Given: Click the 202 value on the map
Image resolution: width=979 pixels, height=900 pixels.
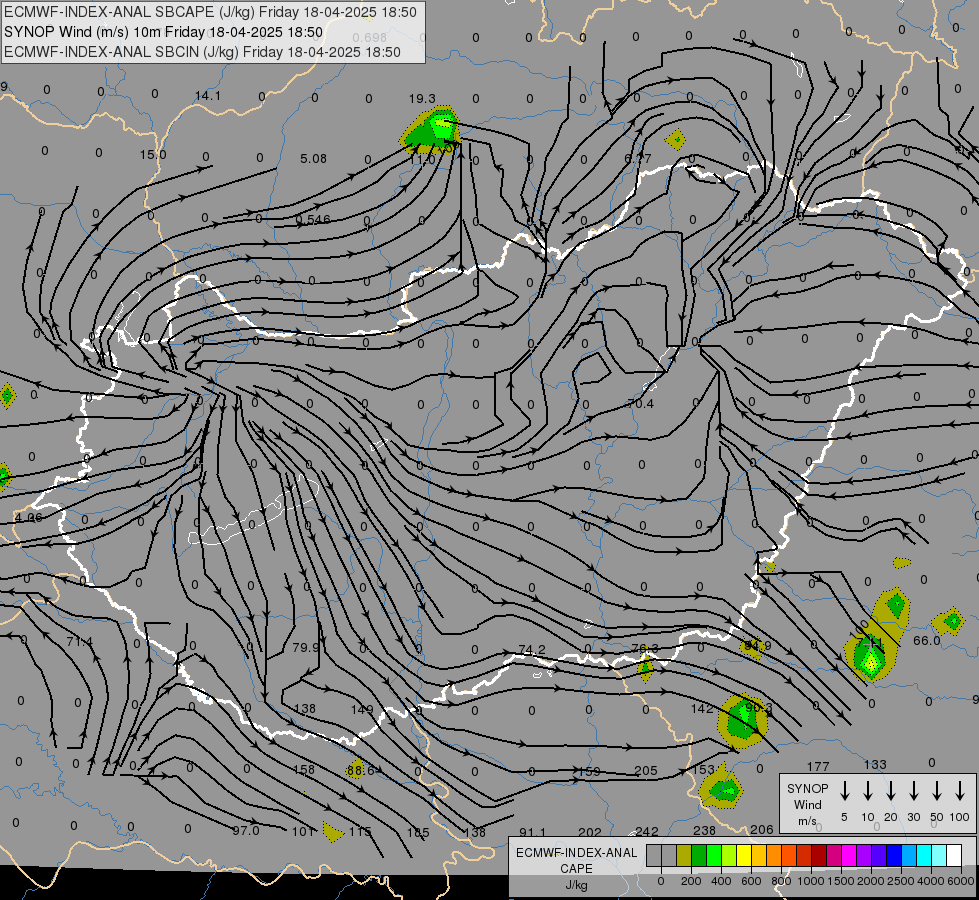Looking at the screenshot, I should coord(589,832).
